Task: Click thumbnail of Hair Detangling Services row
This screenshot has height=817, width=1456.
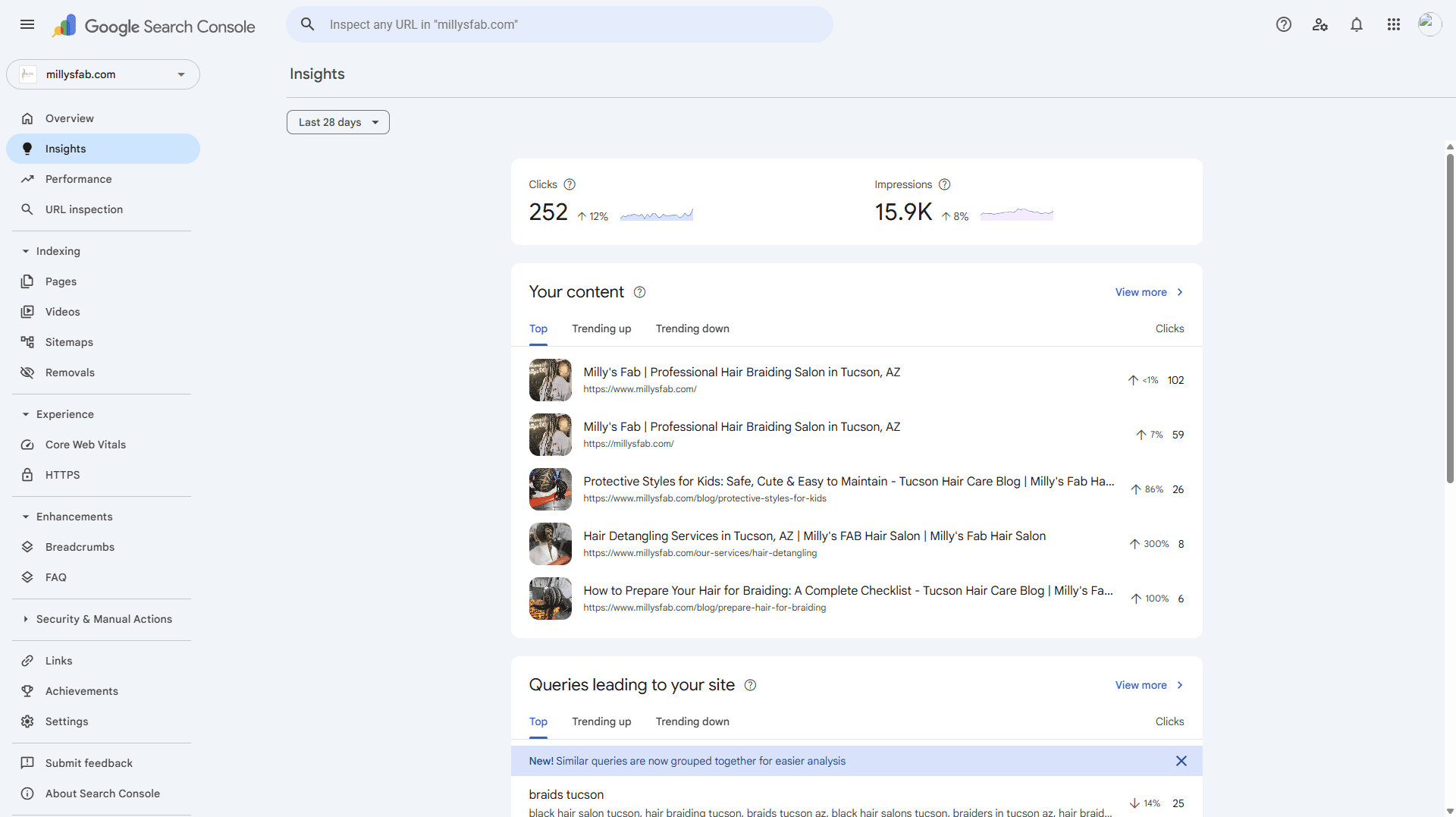Action: click(x=551, y=544)
